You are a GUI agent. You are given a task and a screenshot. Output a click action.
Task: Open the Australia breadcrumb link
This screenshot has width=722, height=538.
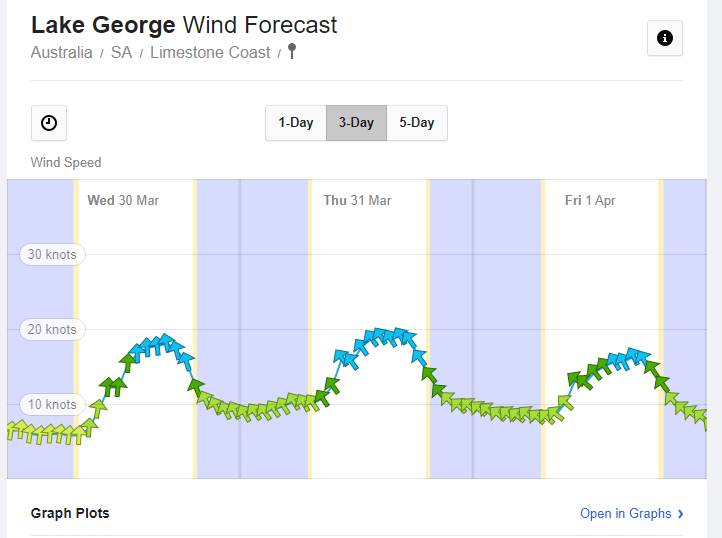[x=62, y=53]
